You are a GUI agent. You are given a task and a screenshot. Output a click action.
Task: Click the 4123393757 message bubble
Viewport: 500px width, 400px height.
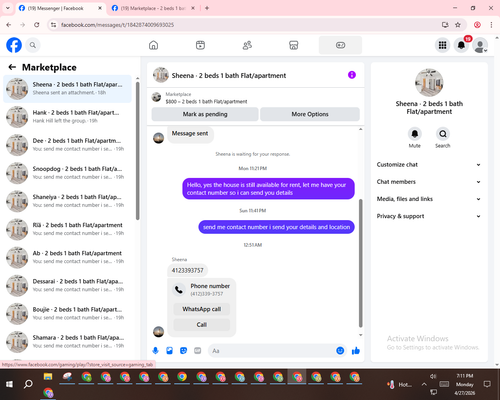pyautogui.click(x=187, y=270)
